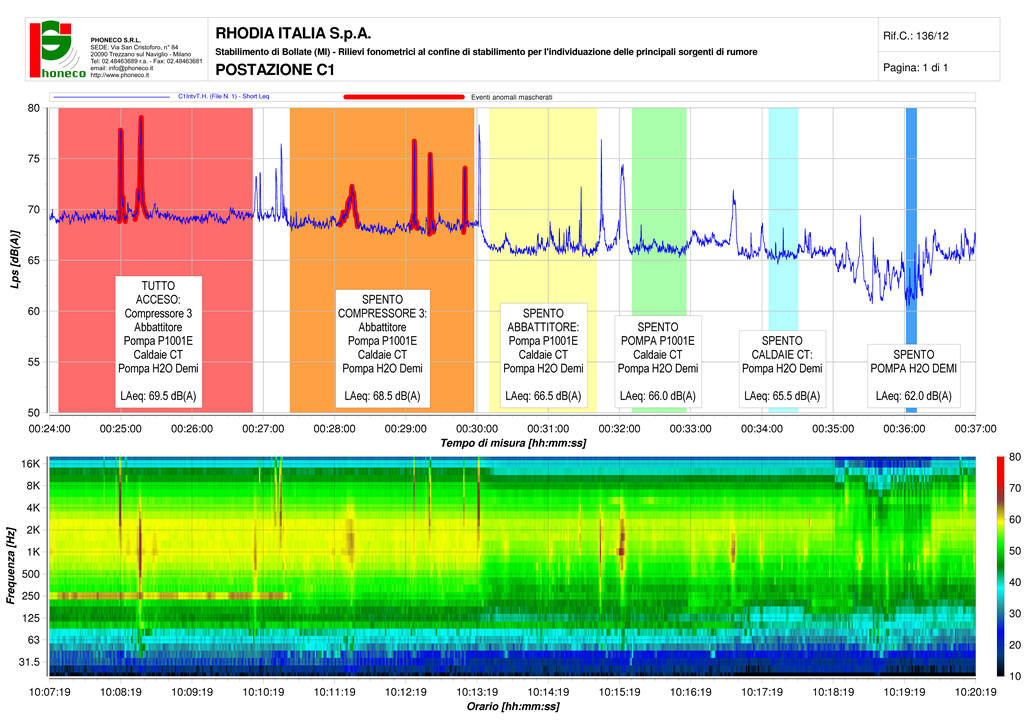Click the Lps [dB(A)] axis label

(x=15, y=259)
